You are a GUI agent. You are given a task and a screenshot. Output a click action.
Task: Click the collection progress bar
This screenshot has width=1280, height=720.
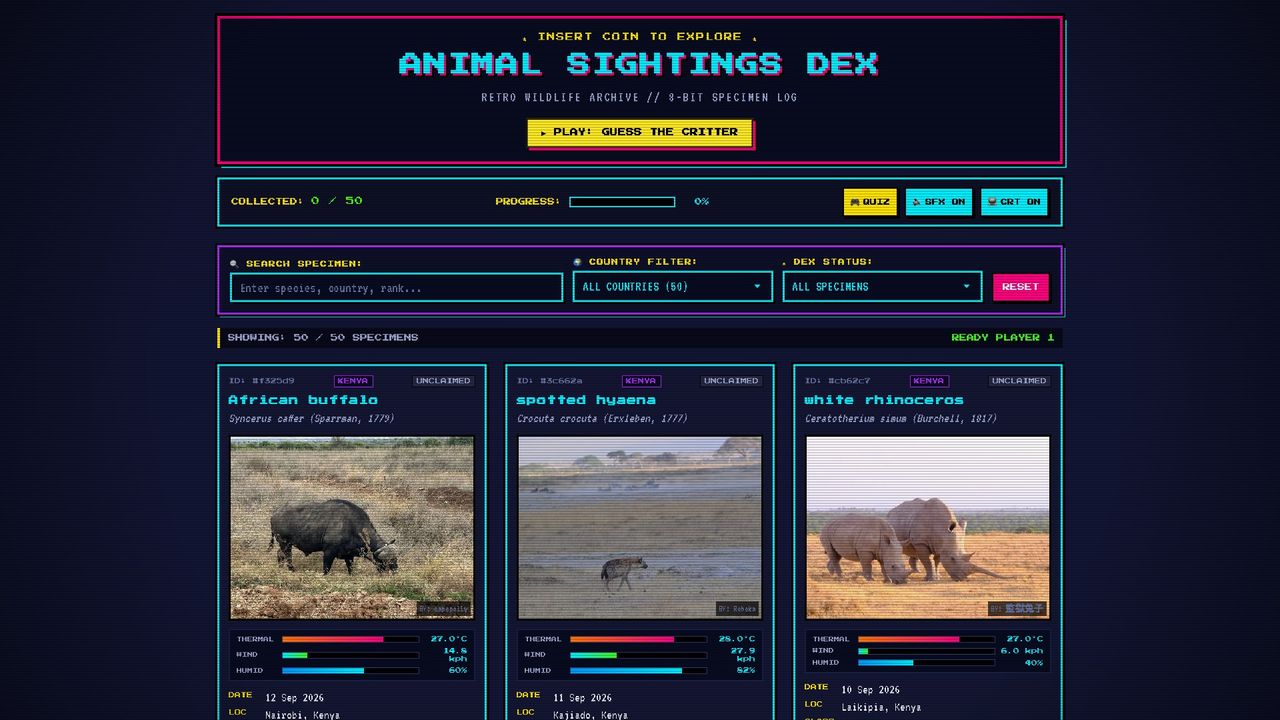click(x=622, y=202)
